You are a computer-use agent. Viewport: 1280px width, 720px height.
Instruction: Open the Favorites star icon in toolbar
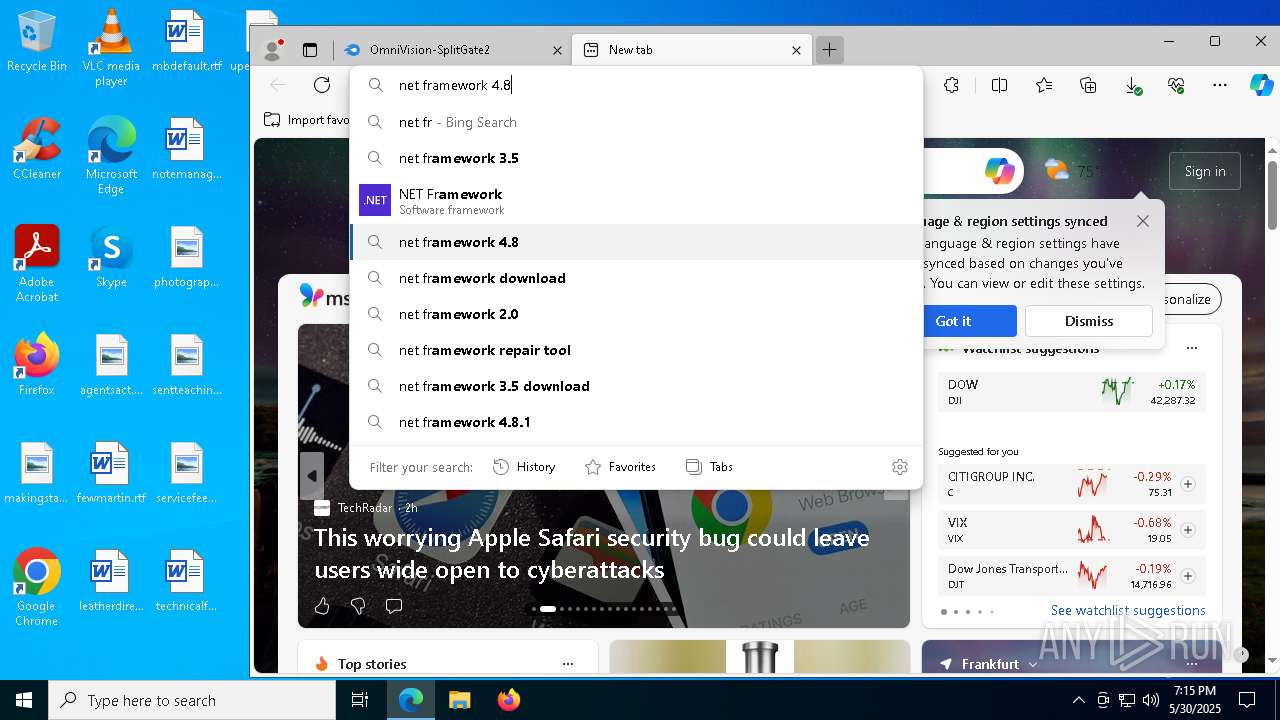coord(1044,85)
